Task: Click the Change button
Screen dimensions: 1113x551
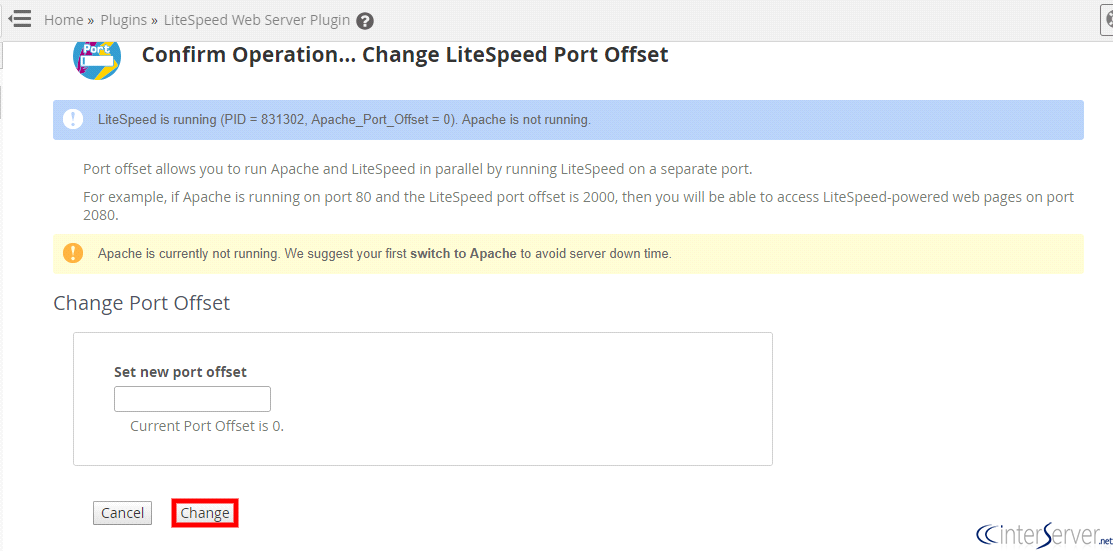Action: click(x=204, y=513)
